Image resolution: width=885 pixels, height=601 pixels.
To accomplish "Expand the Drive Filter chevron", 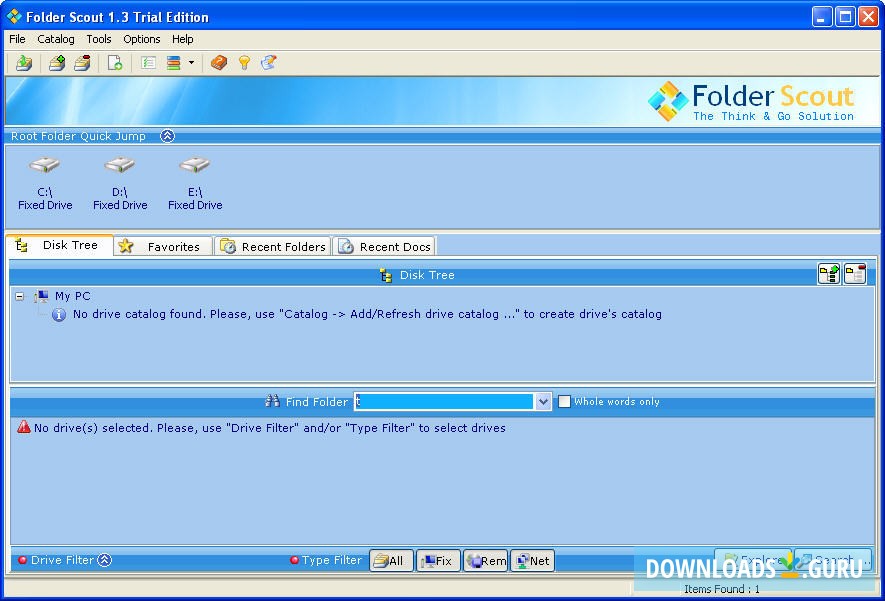I will (105, 560).
